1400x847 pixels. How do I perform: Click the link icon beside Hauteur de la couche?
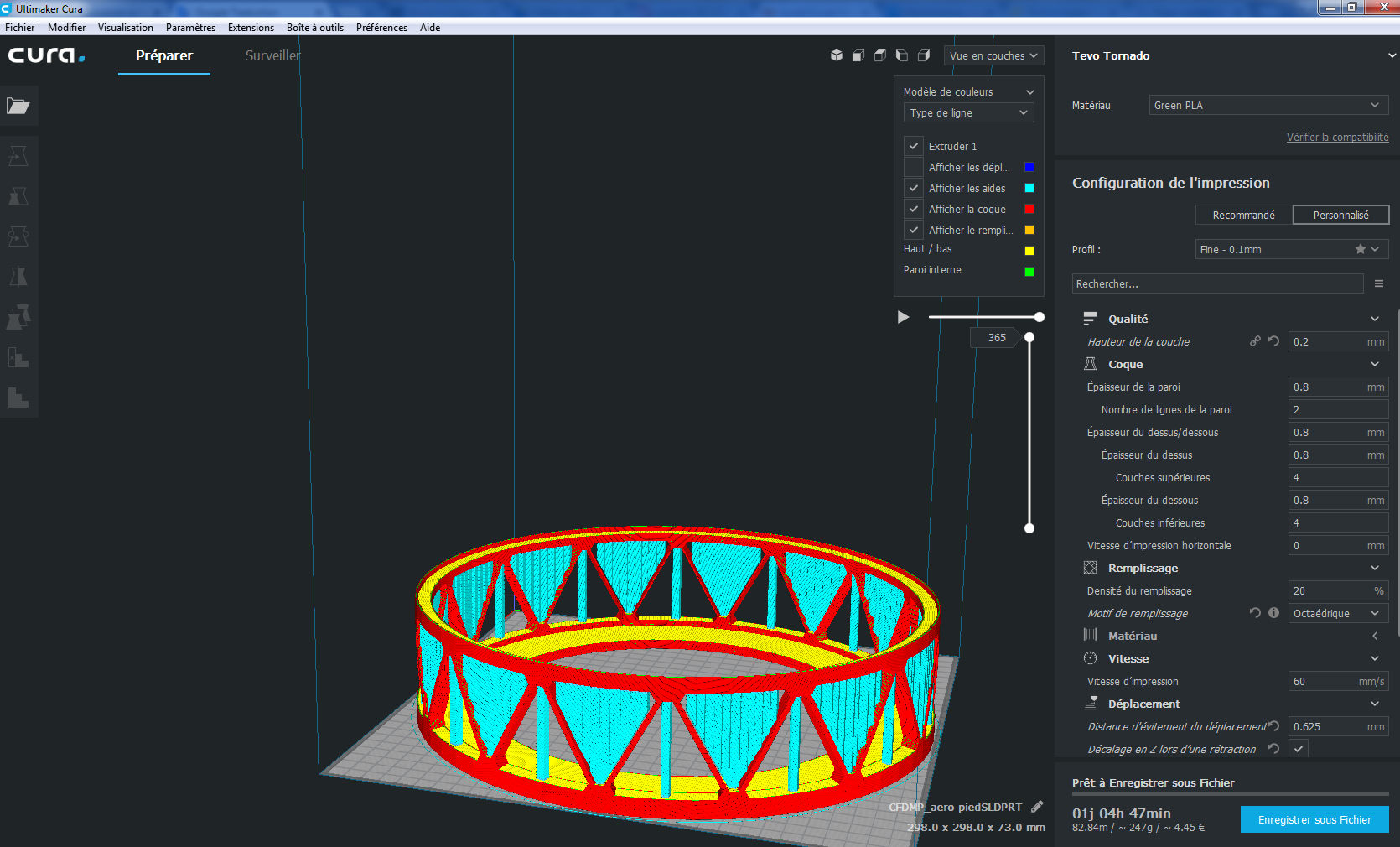1255,341
